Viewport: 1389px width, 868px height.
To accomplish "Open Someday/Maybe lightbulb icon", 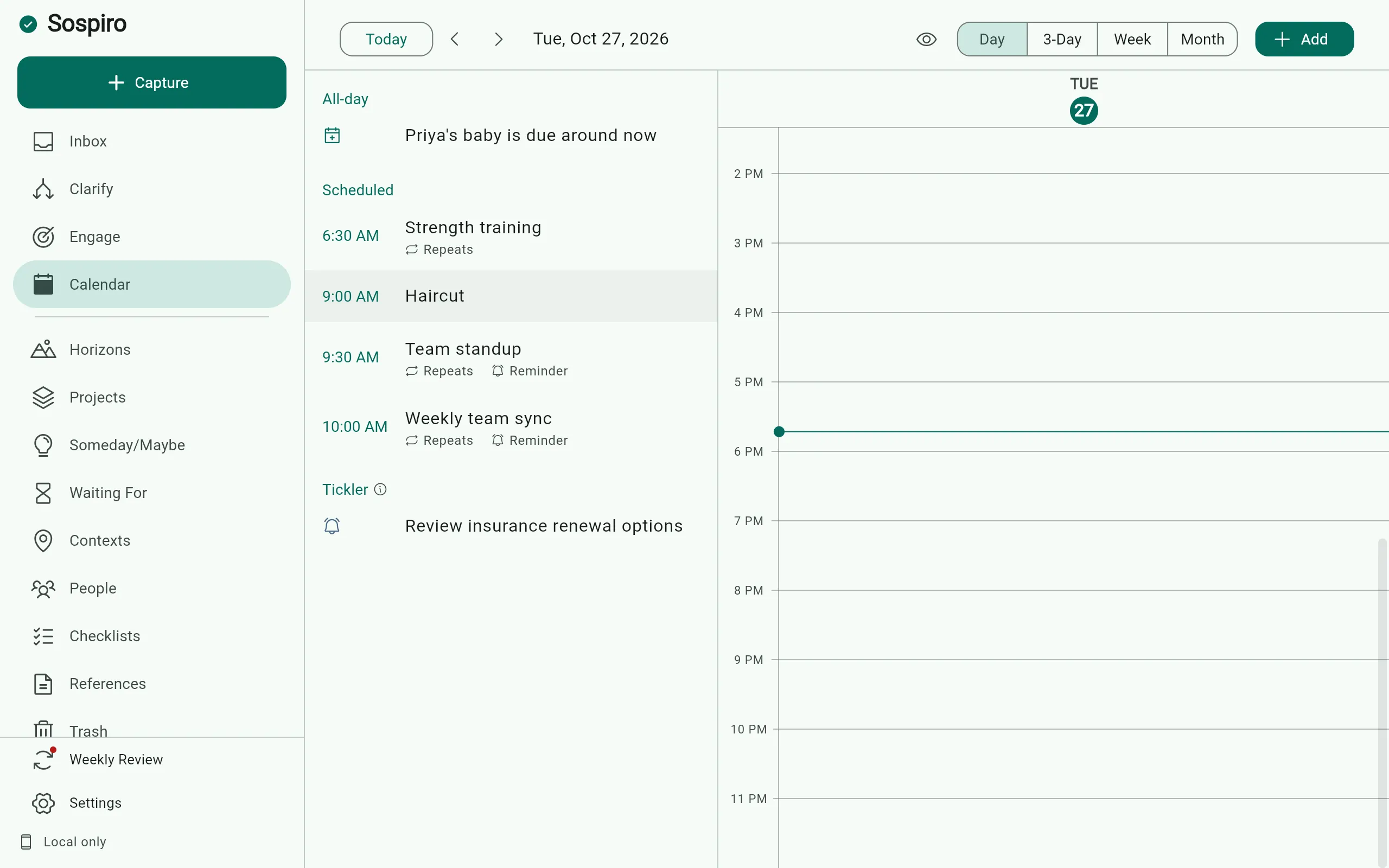I will click(43, 445).
